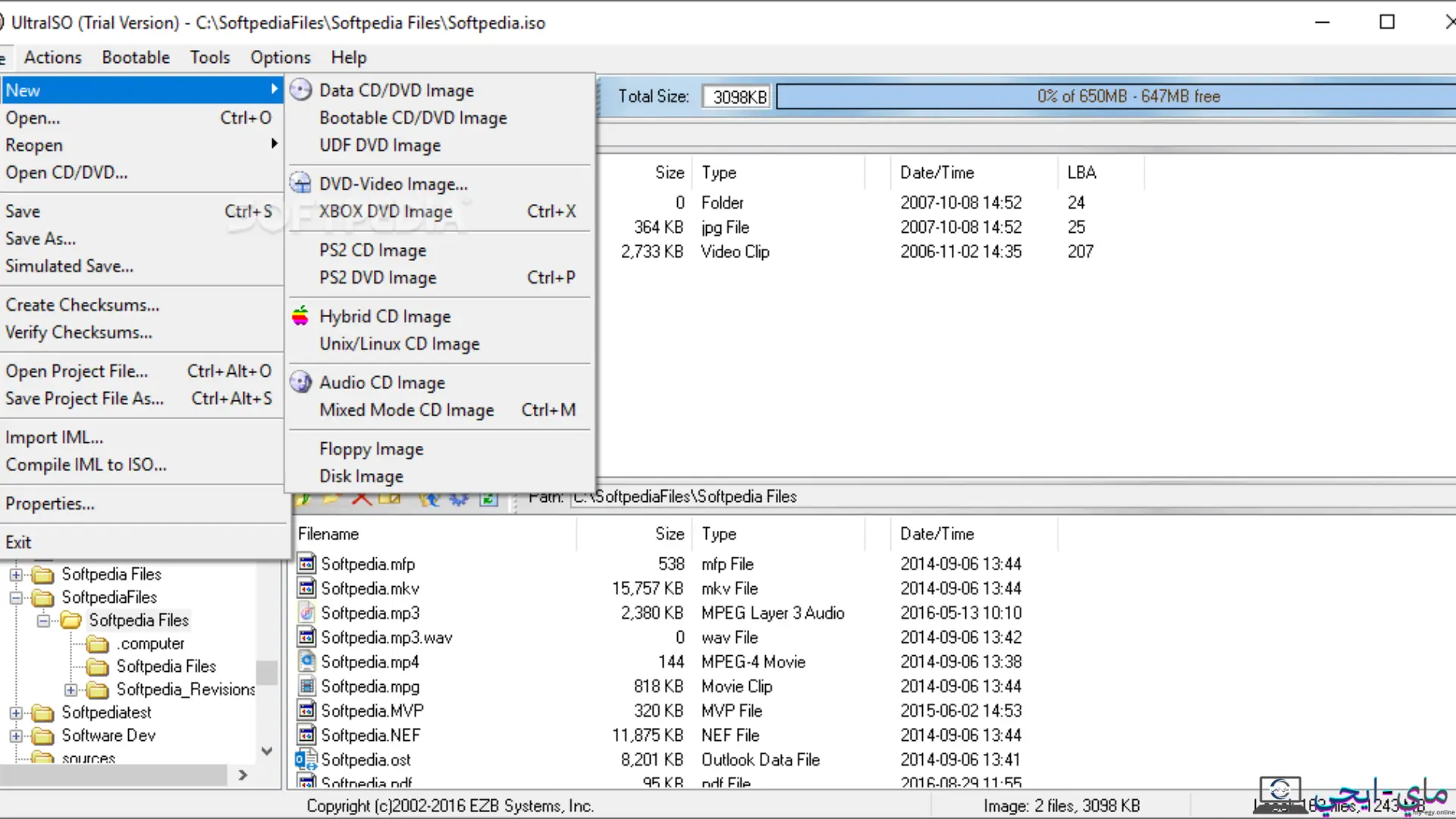Click the .computer folder icon in the tree
Screen dimensions: 1456x819
pyautogui.click(x=98, y=644)
